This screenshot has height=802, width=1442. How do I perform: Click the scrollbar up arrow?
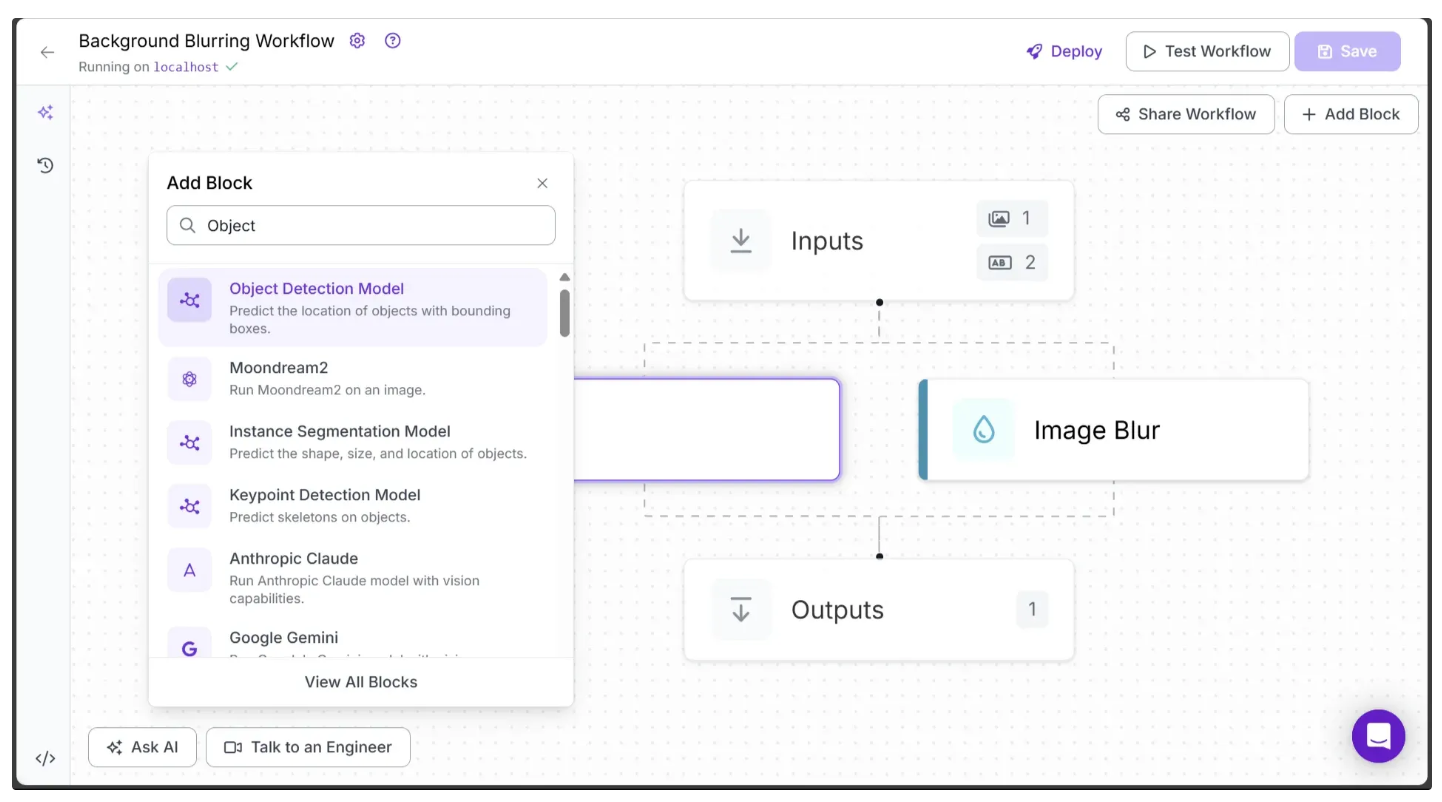coord(565,278)
